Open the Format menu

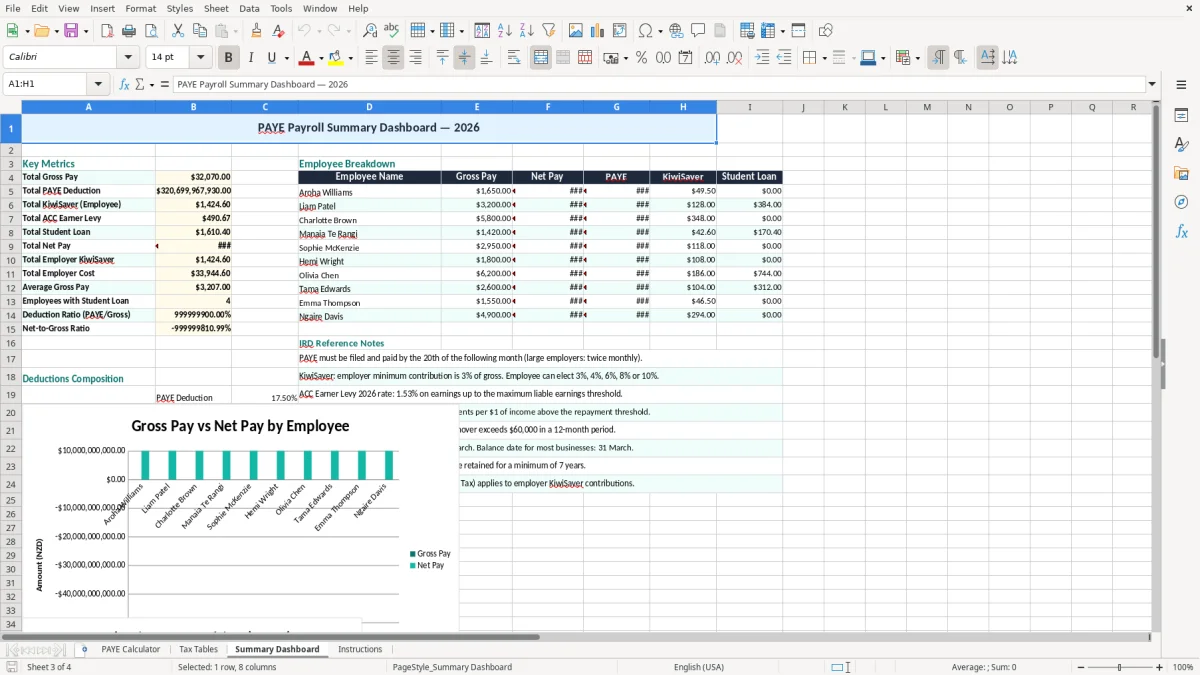click(x=140, y=8)
